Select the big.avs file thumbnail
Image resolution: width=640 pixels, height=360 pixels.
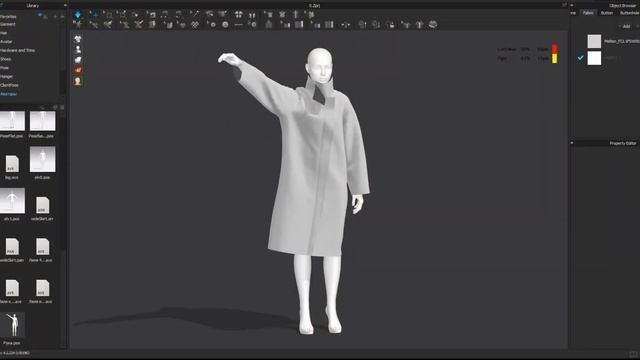(12, 163)
